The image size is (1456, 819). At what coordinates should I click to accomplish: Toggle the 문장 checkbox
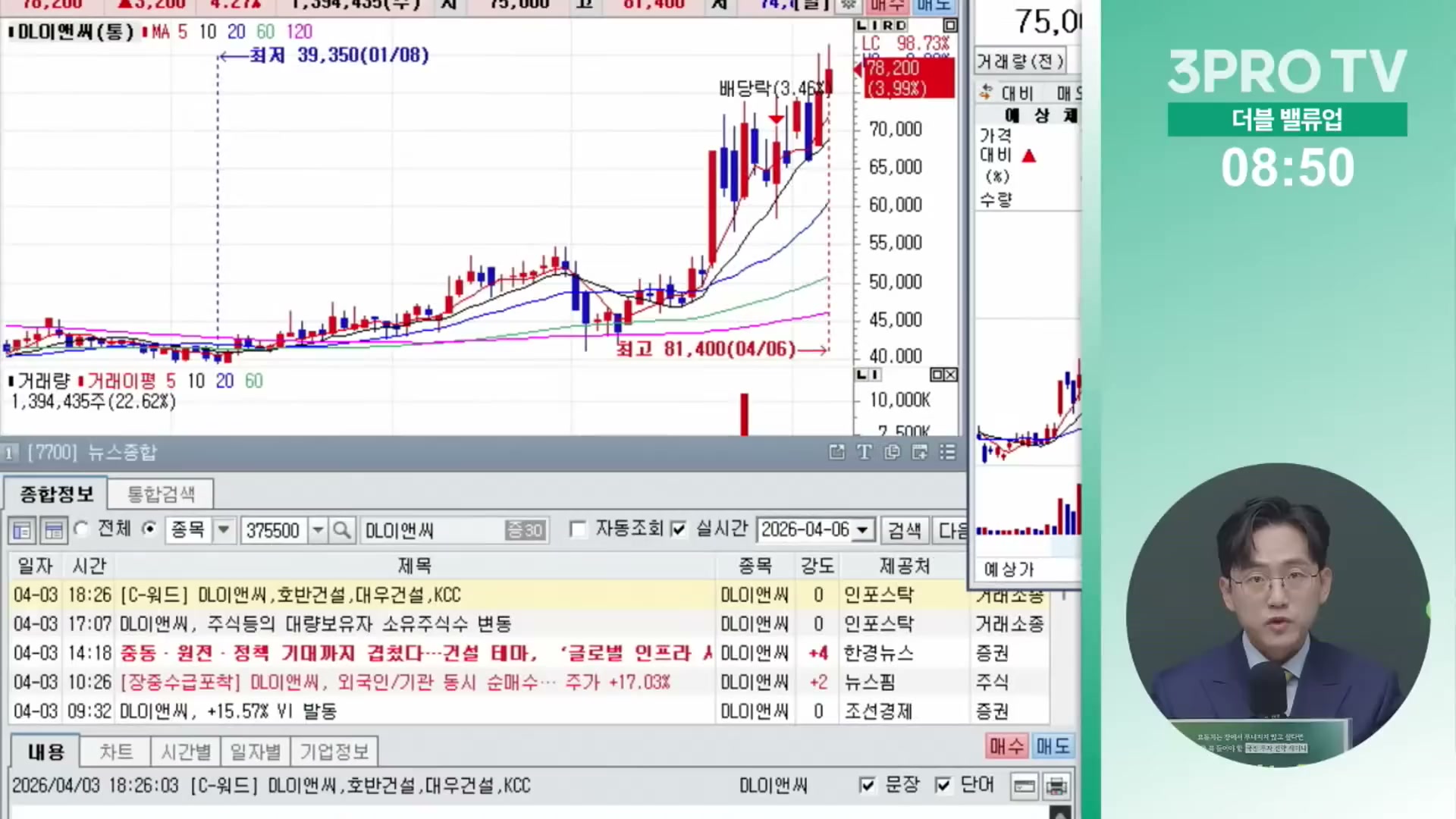tap(867, 785)
